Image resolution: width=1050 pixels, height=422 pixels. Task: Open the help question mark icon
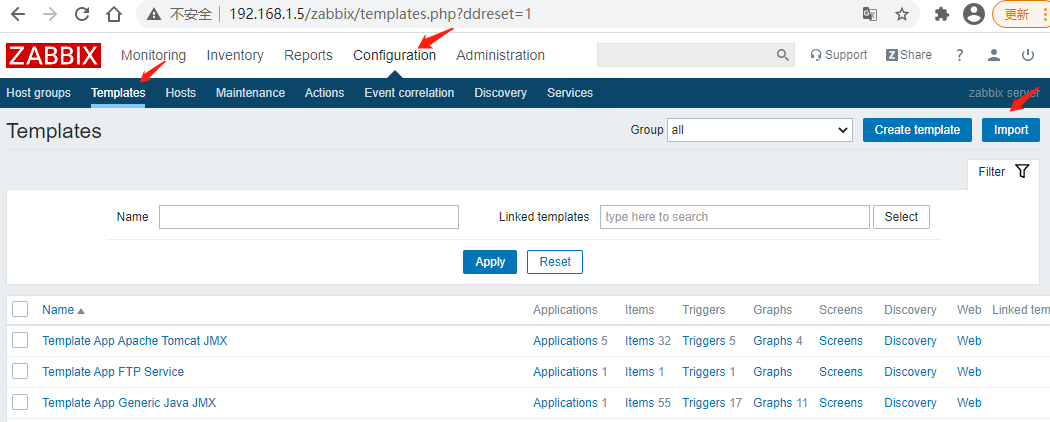point(960,55)
